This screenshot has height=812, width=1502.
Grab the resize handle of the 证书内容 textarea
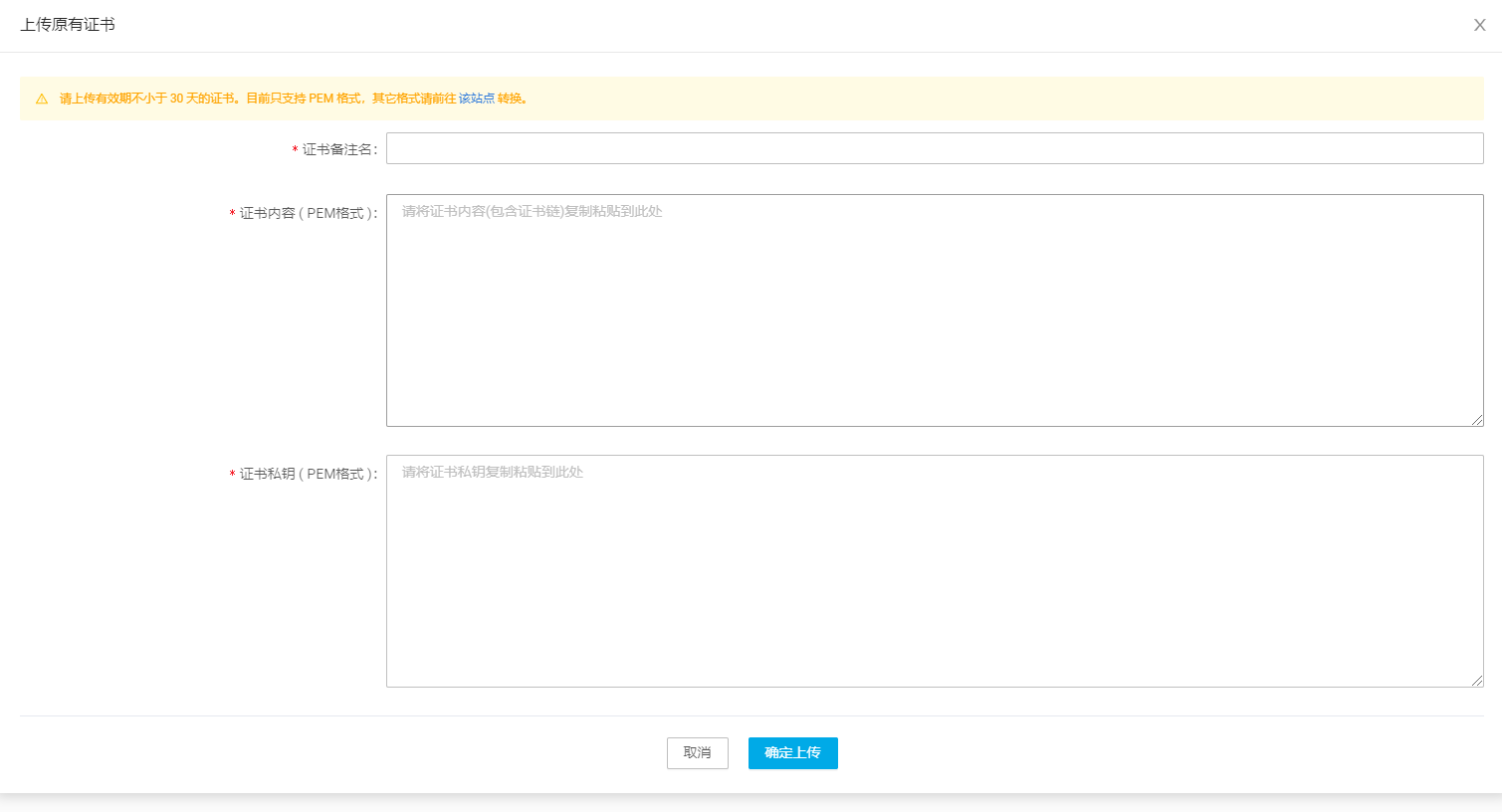tap(1477, 420)
